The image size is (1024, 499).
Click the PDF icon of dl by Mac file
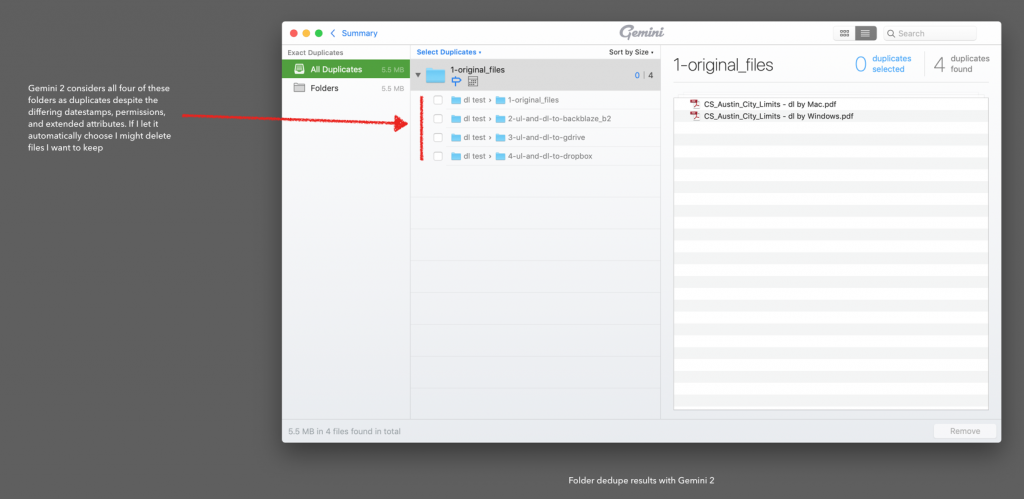tap(696, 104)
